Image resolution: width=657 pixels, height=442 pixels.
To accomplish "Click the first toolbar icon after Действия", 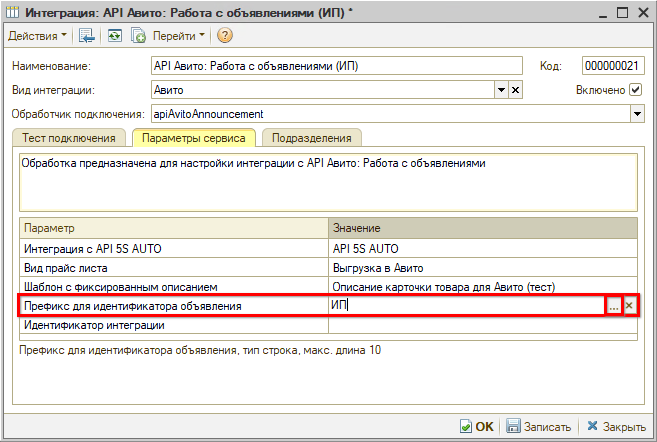I will [87, 36].
